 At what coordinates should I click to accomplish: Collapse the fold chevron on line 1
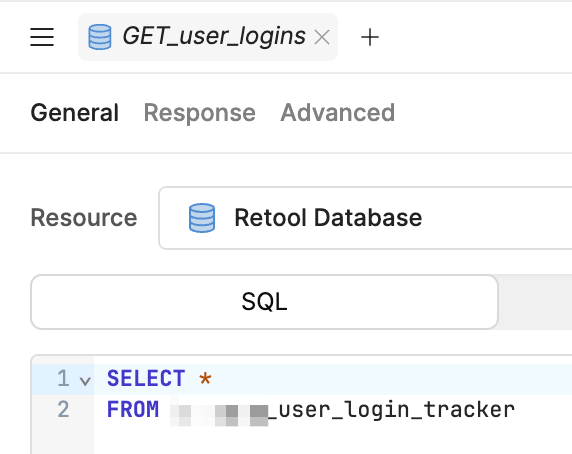tap(85, 381)
